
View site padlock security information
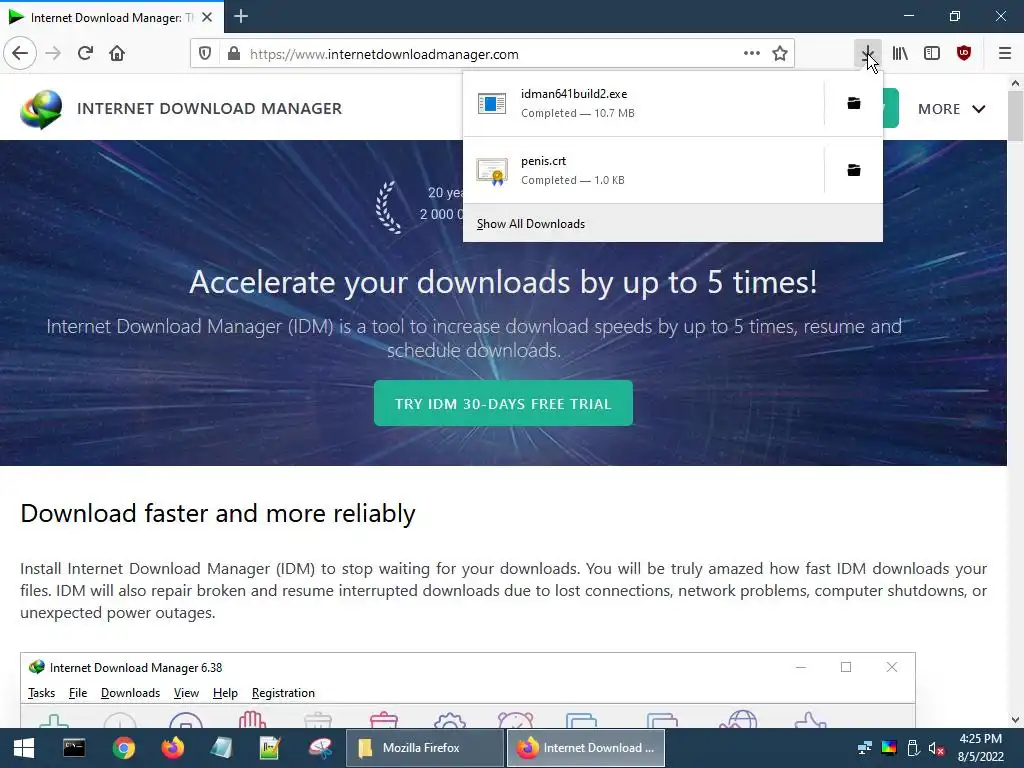pos(234,54)
